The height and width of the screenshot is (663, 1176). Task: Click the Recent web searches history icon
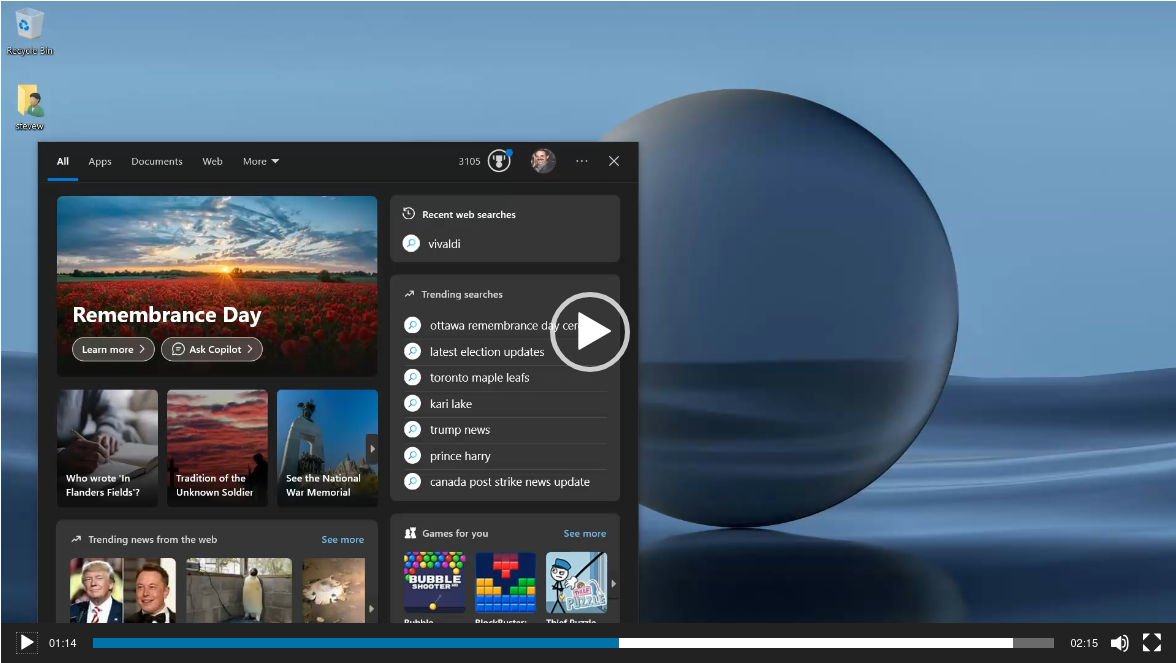(x=409, y=214)
